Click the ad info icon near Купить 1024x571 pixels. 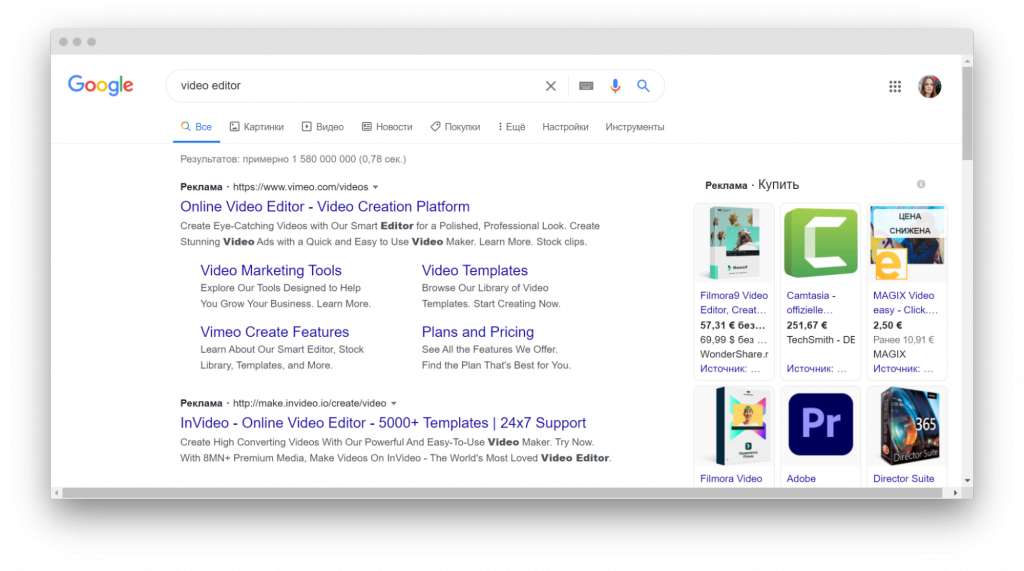coord(921,184)
